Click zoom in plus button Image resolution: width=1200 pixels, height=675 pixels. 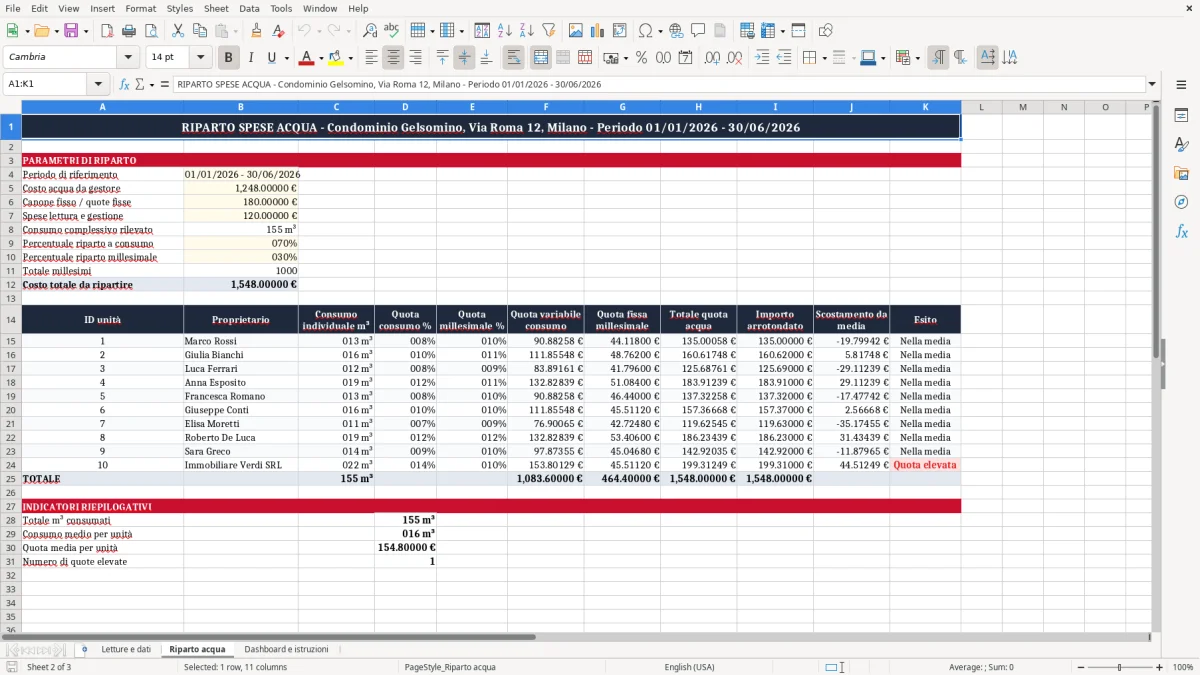point(1159,667)
